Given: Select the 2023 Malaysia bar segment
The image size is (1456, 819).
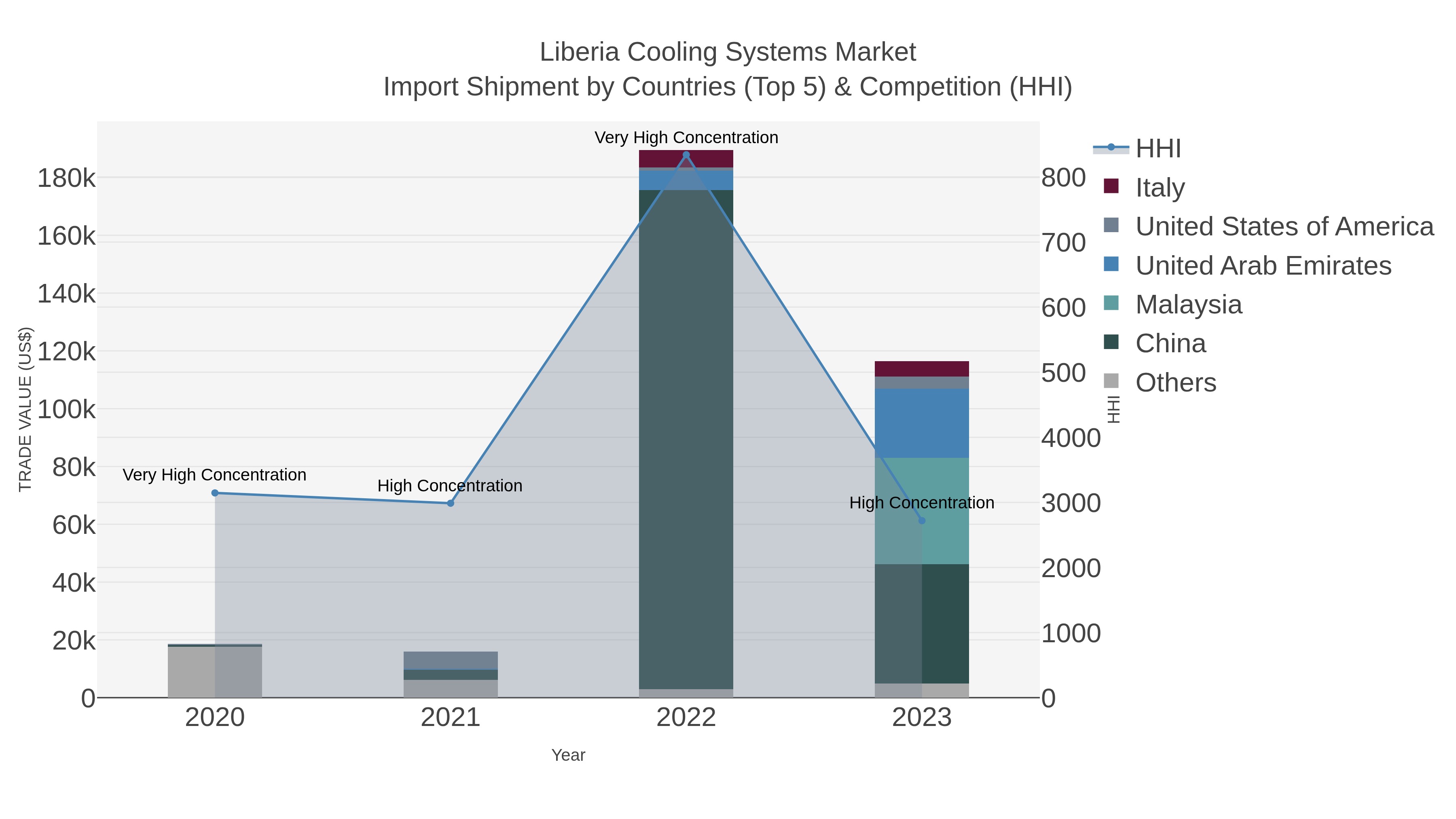Looking at the screenshot, I should pos(922,511).
